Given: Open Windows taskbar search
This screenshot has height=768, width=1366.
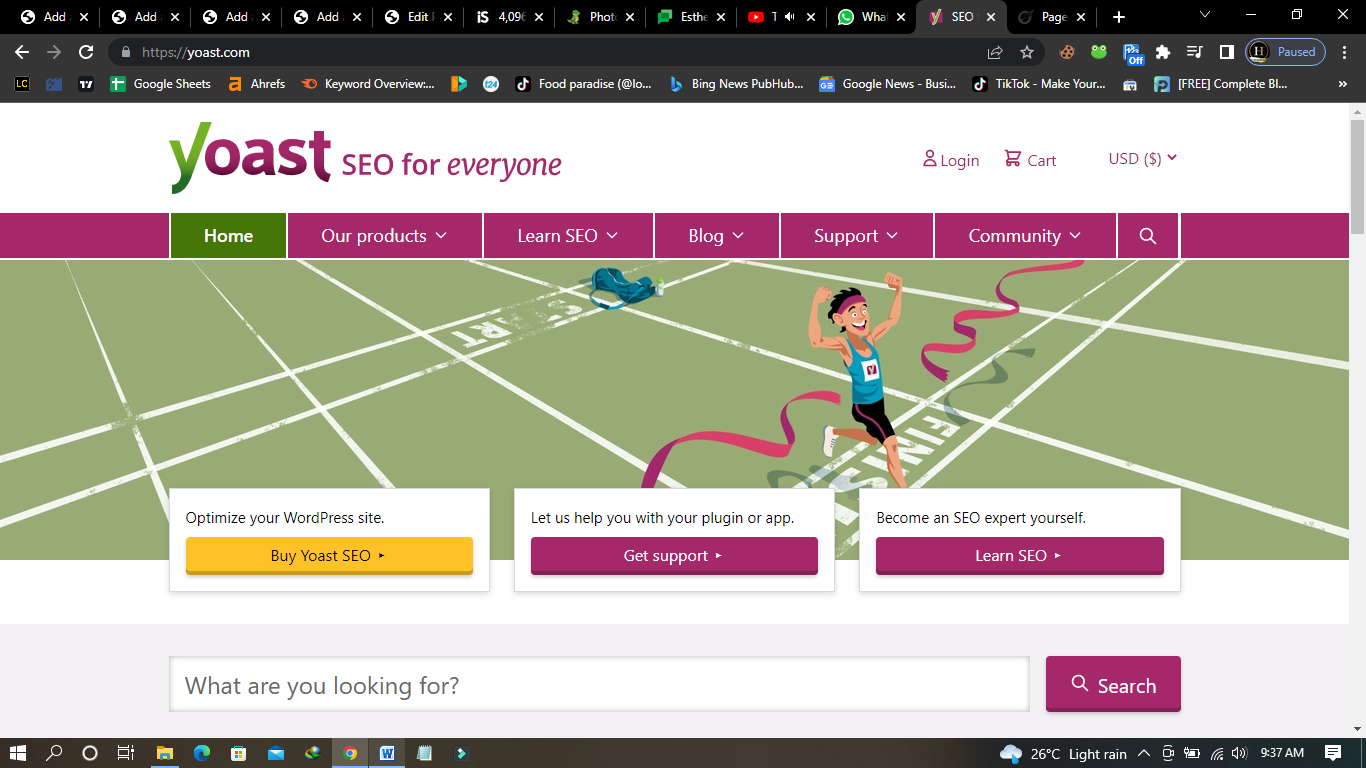Looking at the screenshot, I should 54,753.
